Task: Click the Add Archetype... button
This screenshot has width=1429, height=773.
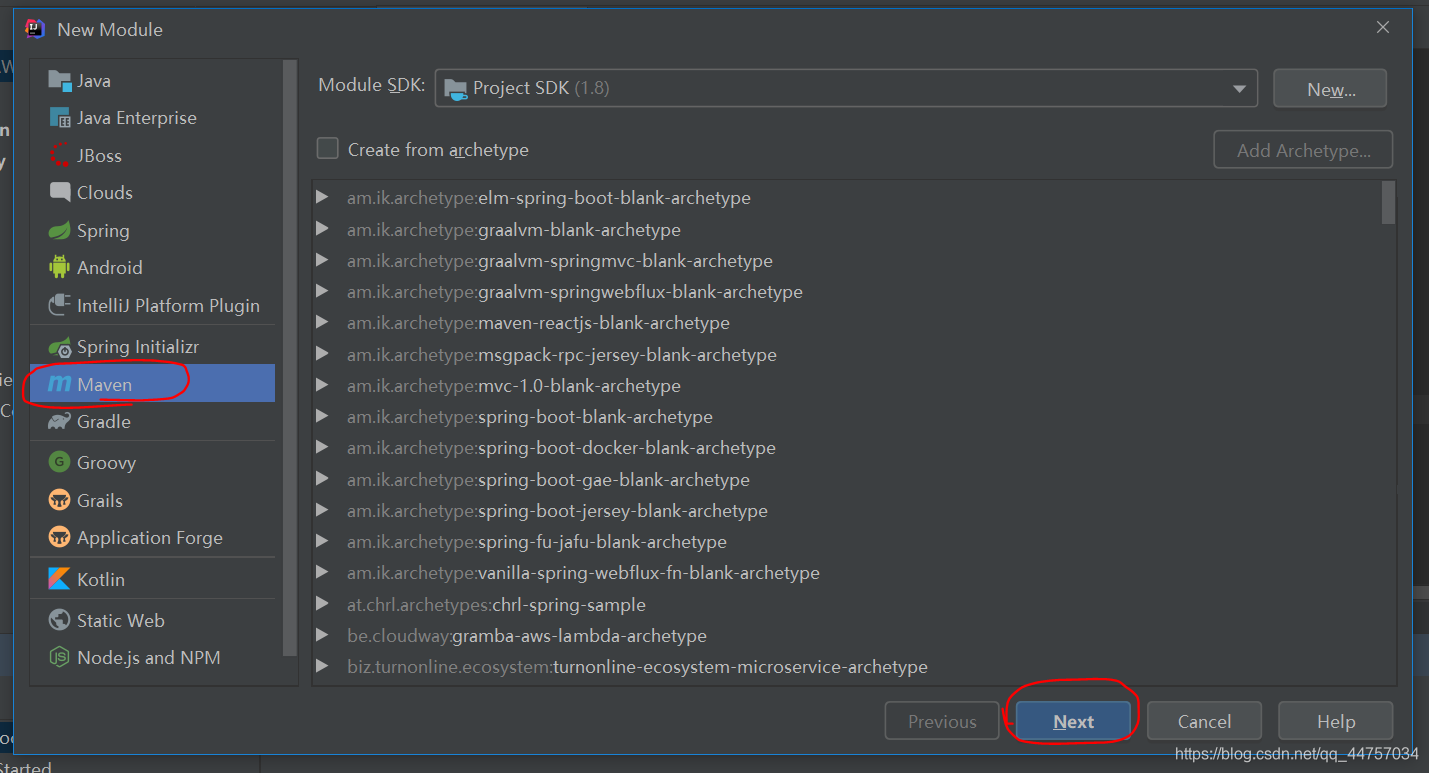Action: pos(1303,150)
